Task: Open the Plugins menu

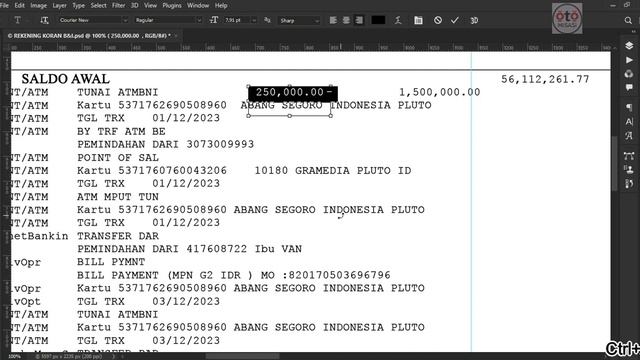Action: (x=172, y=5)
